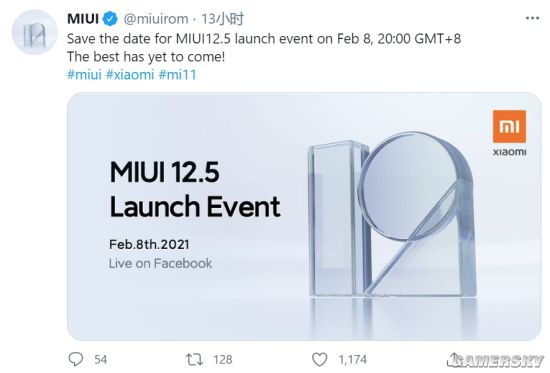Viewport: 550px width, 373px height.
Task: Click the tweet text about Feb 8 launch
Action: (264, 39)
